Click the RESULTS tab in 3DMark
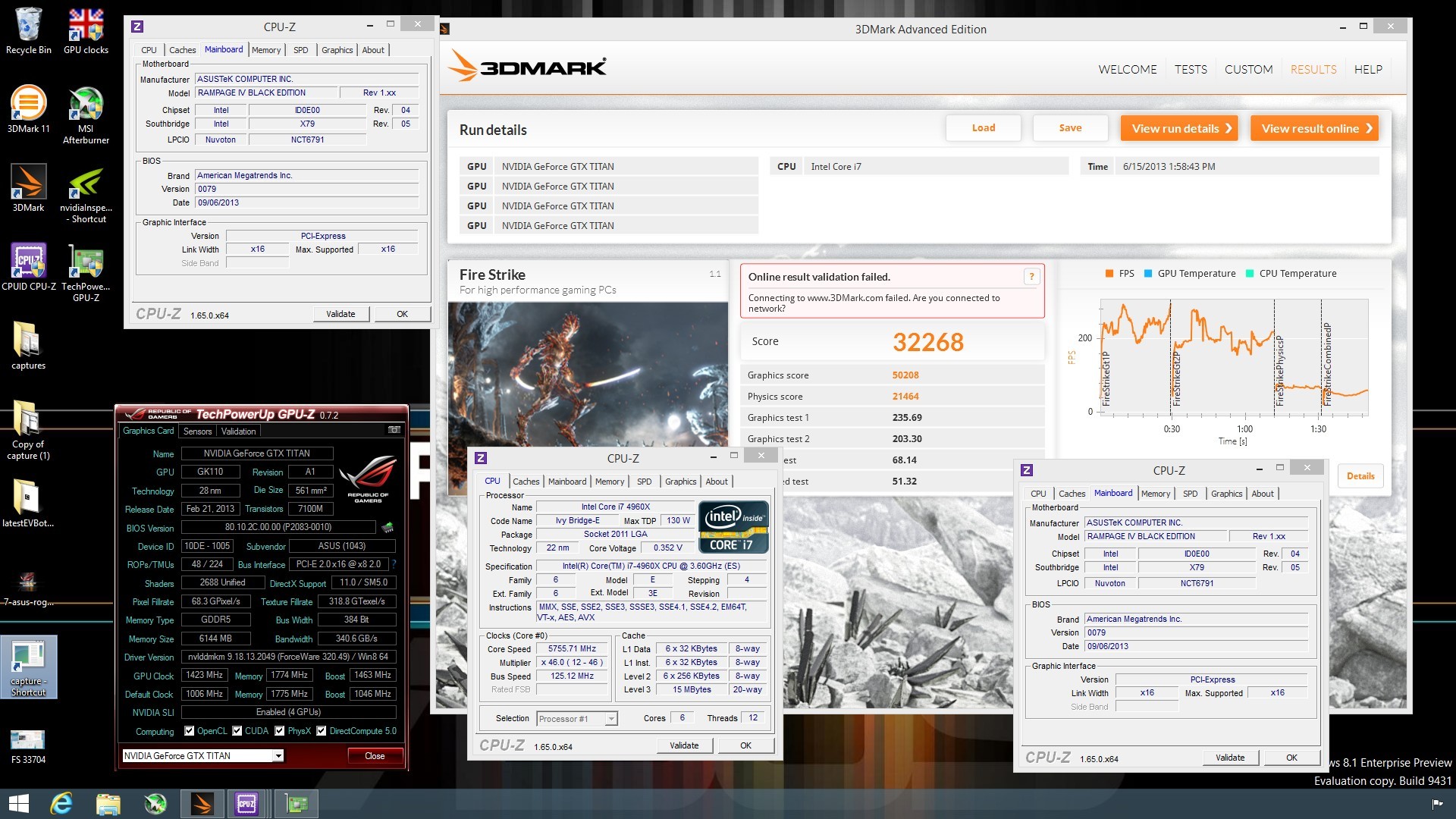 click(x=1313, y=70)
